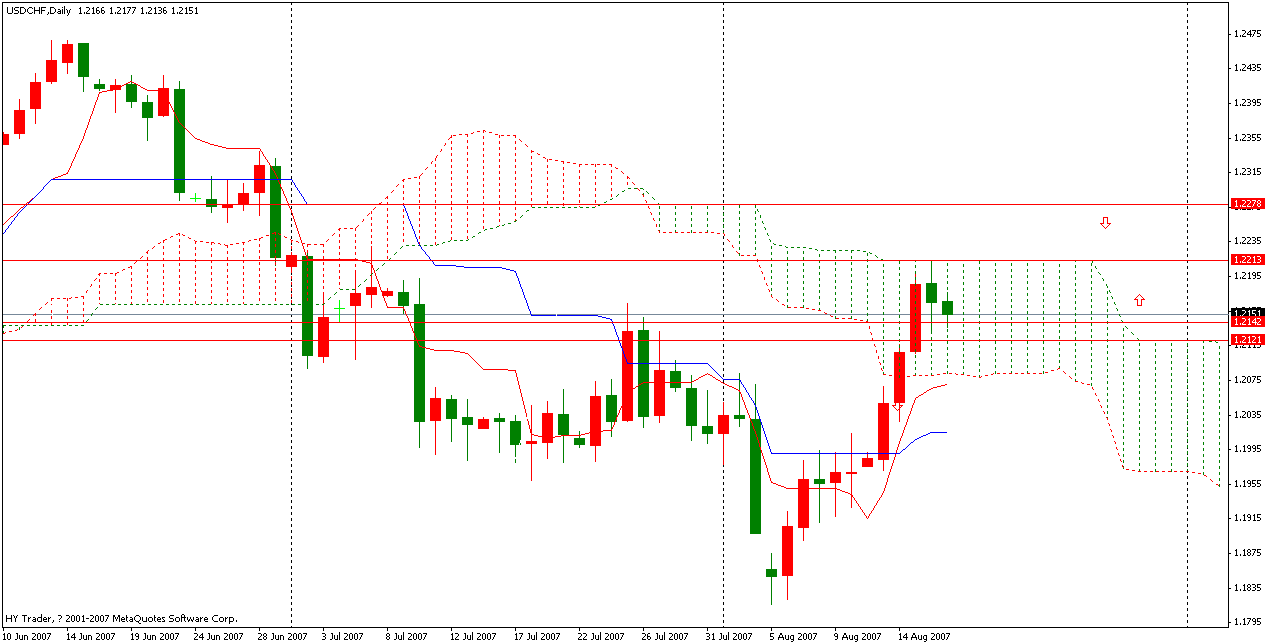Click the 12 Jul 2007 date label
Screen dimensions: 1266x644
point(473,636)
